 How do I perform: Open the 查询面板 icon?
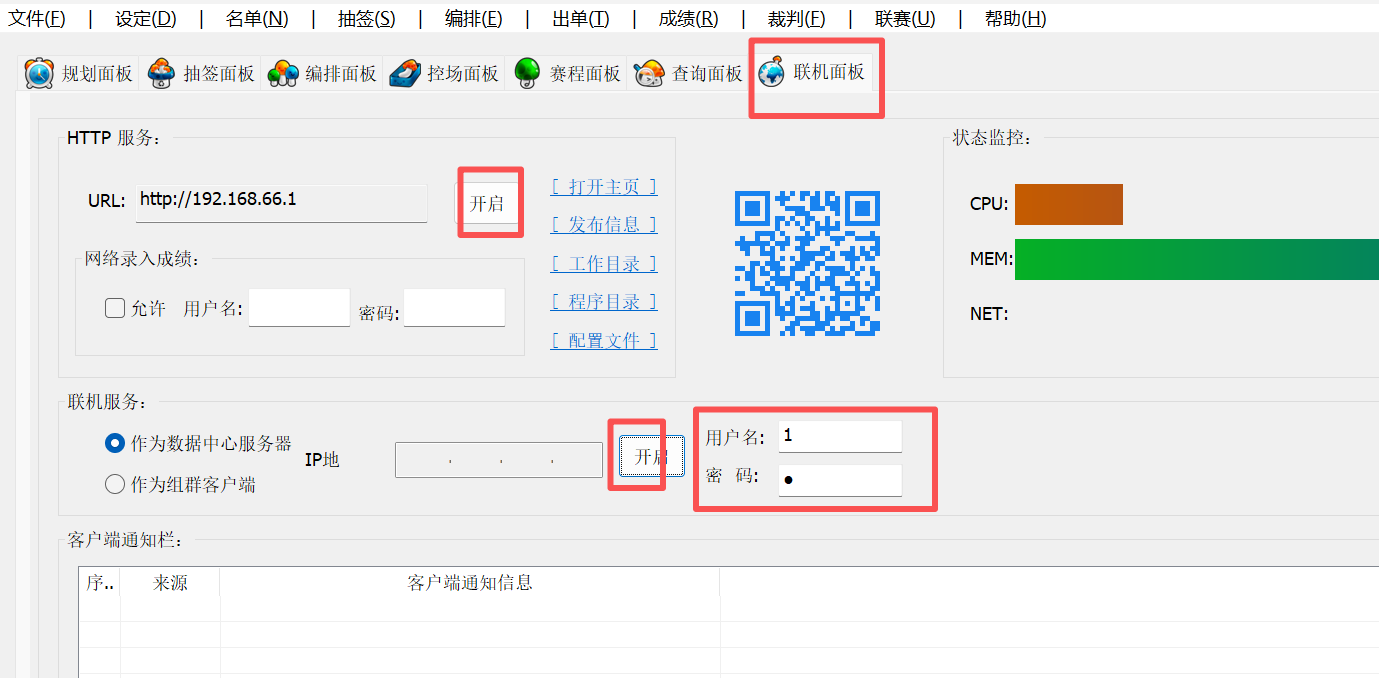tap(649, 73)
